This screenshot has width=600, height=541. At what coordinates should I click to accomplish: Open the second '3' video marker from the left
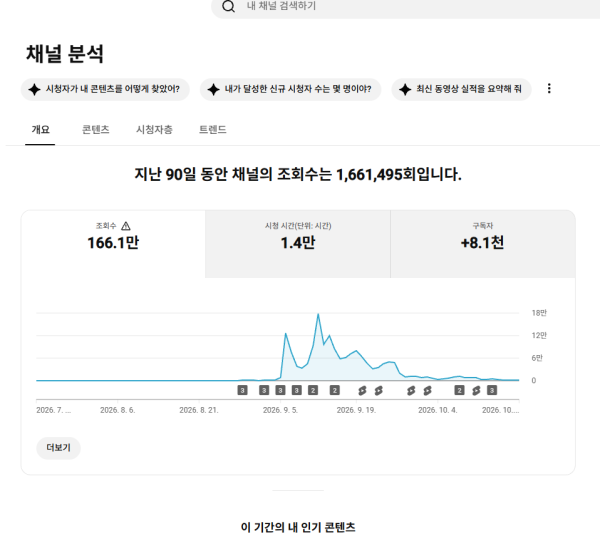pyautogui.click(x=264, y=390)
